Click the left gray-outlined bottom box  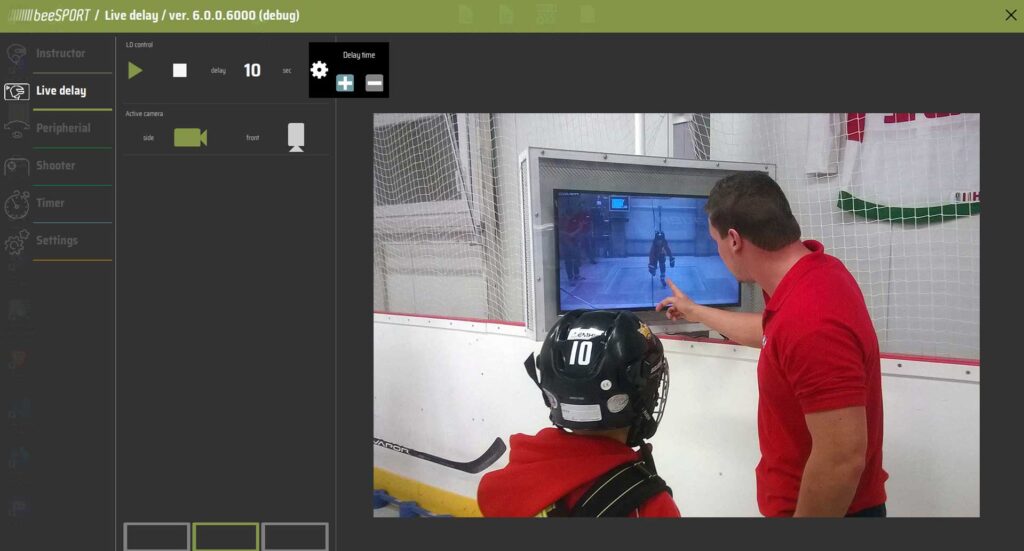tap(156, 537)
